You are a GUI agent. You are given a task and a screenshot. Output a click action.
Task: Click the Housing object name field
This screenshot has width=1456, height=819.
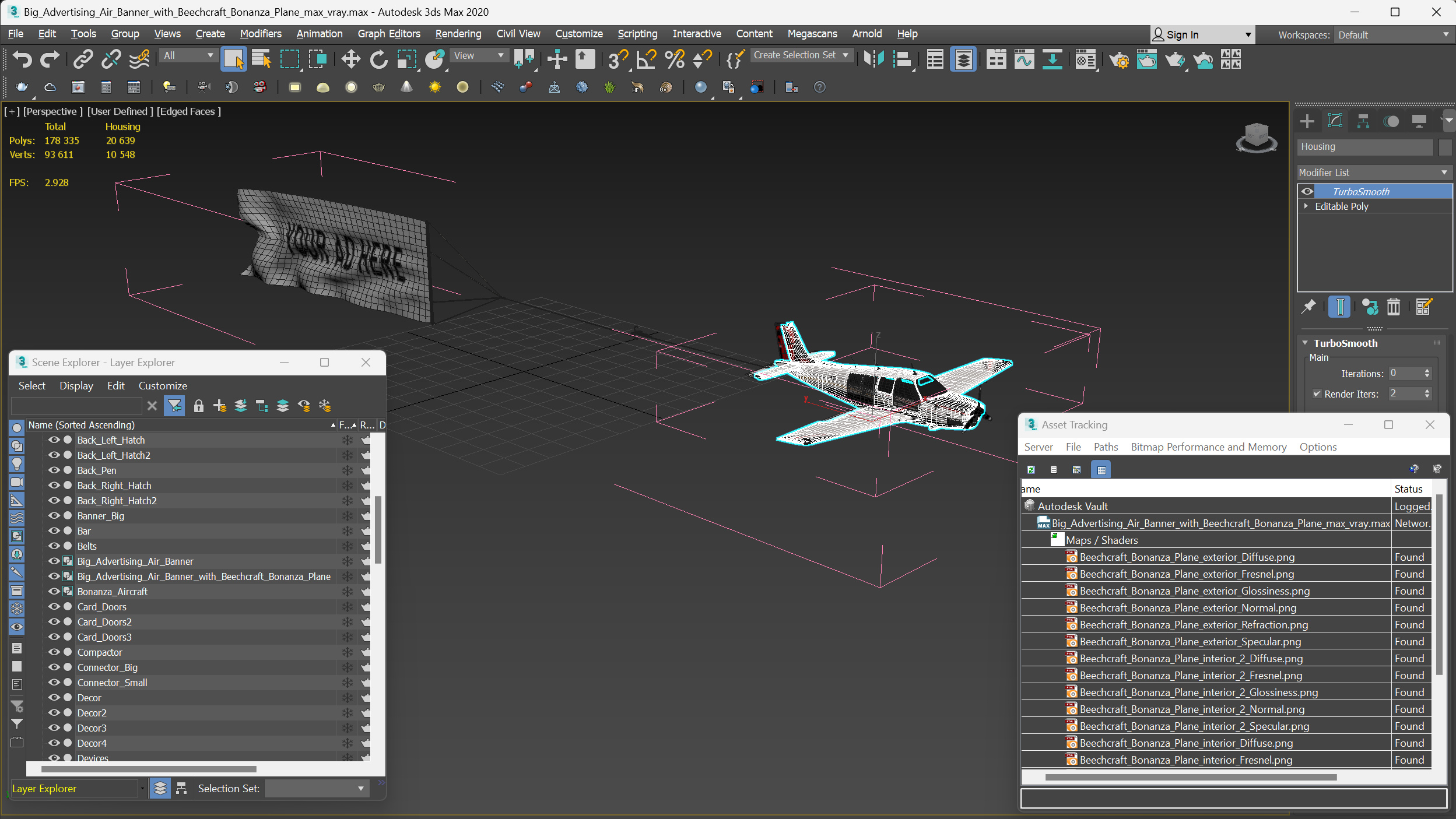point(1364,147)
